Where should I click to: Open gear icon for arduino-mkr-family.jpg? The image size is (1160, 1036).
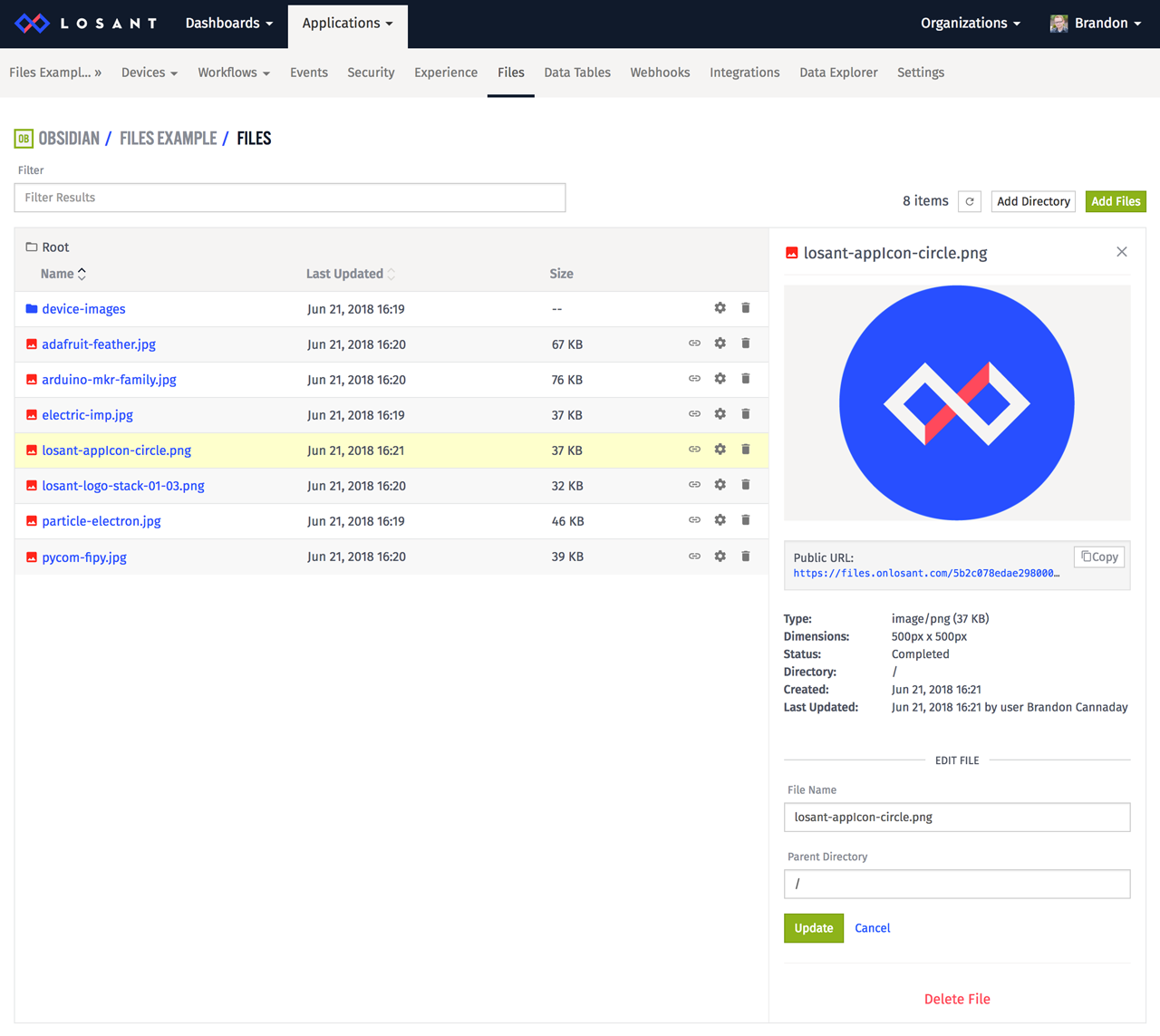720,379
